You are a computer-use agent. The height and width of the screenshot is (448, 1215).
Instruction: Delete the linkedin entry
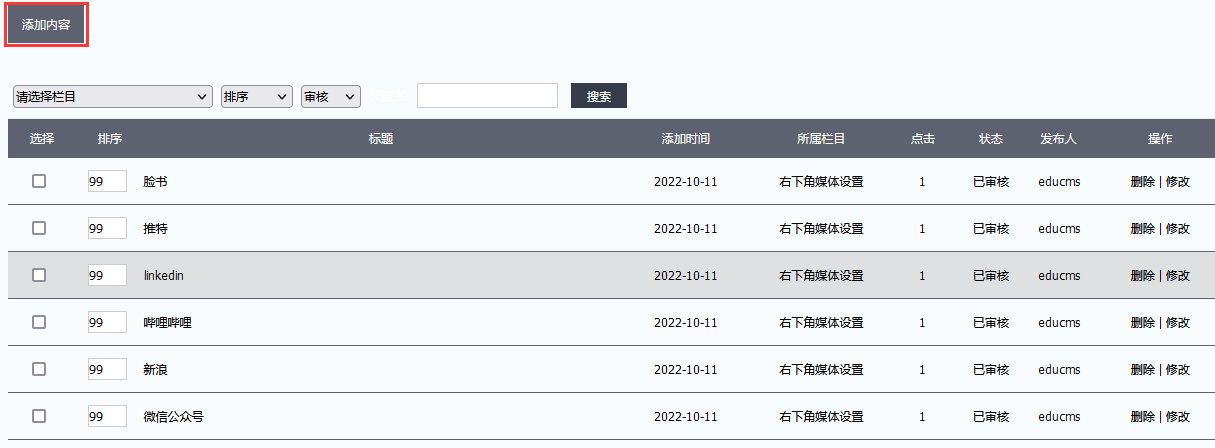(1142, 276)
